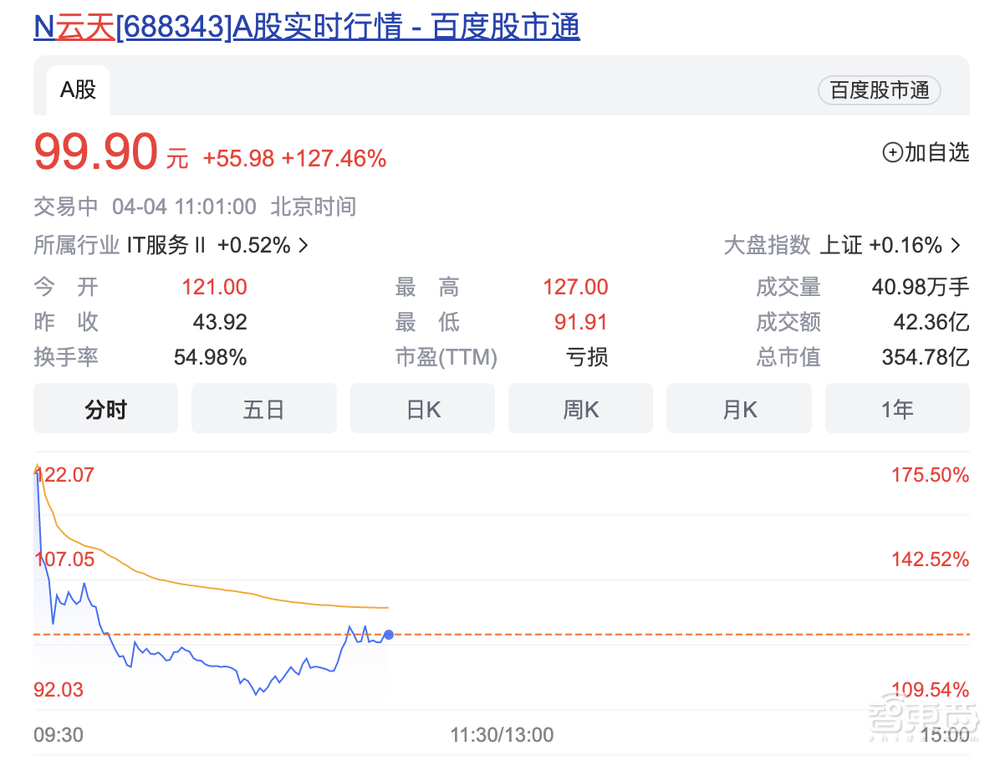Show the 月K monthly chart
The width and height of the screenshot is (1000, 761).
tap(738, 408)
